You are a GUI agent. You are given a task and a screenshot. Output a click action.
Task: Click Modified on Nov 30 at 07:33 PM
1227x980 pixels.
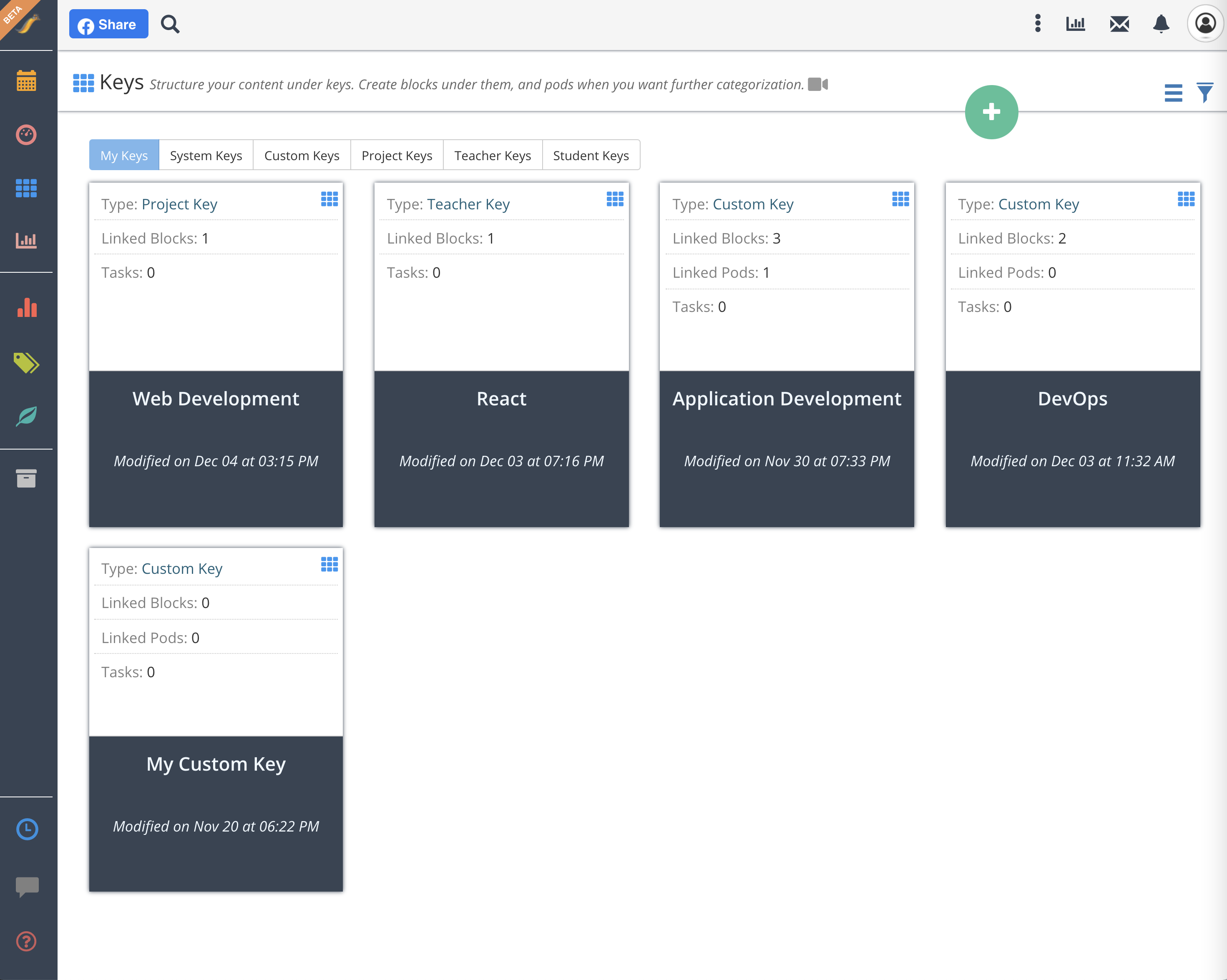[787, 461]
